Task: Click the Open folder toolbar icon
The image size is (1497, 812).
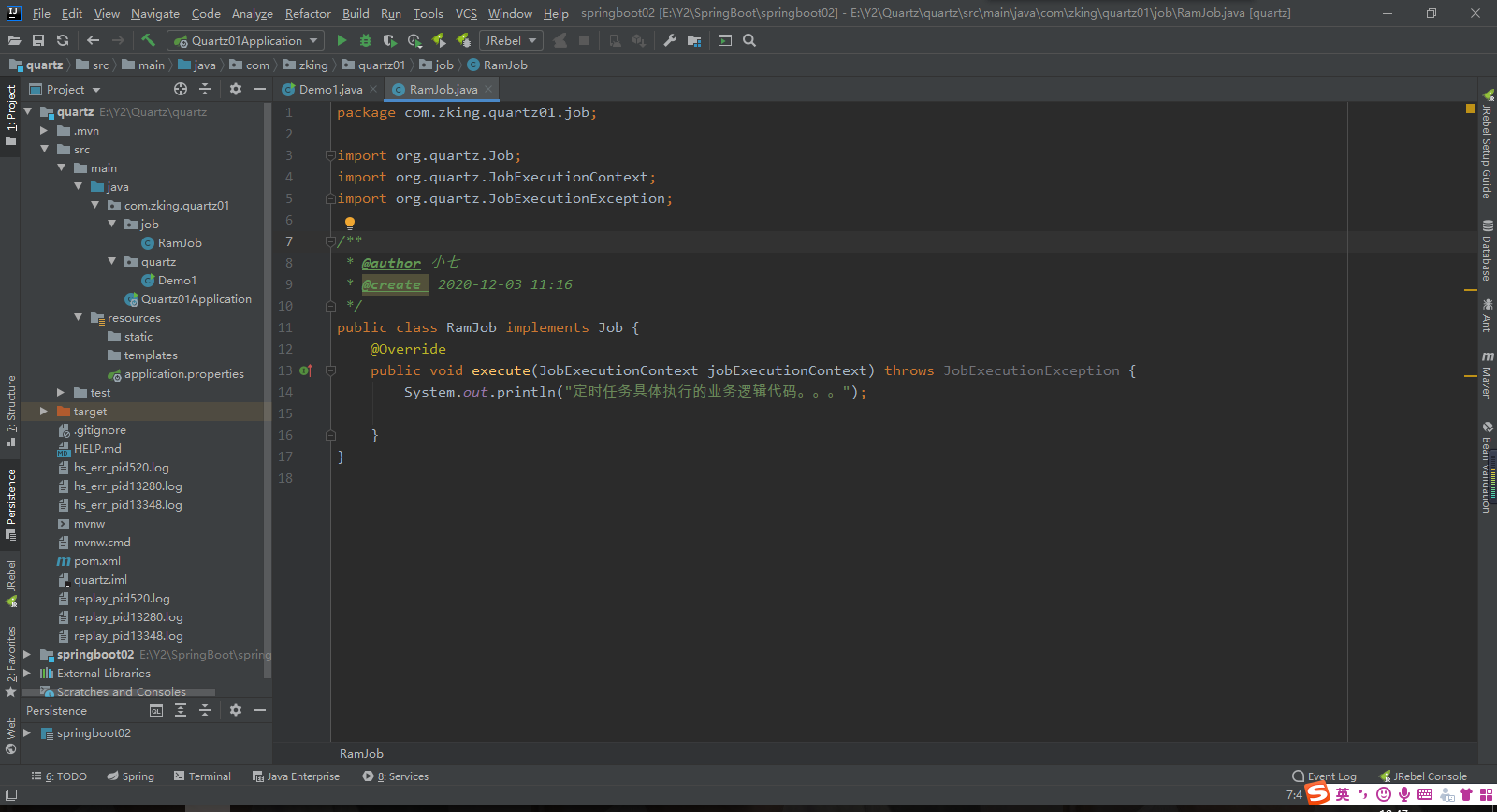Action: pyautogui.click(x=14, y=40)
